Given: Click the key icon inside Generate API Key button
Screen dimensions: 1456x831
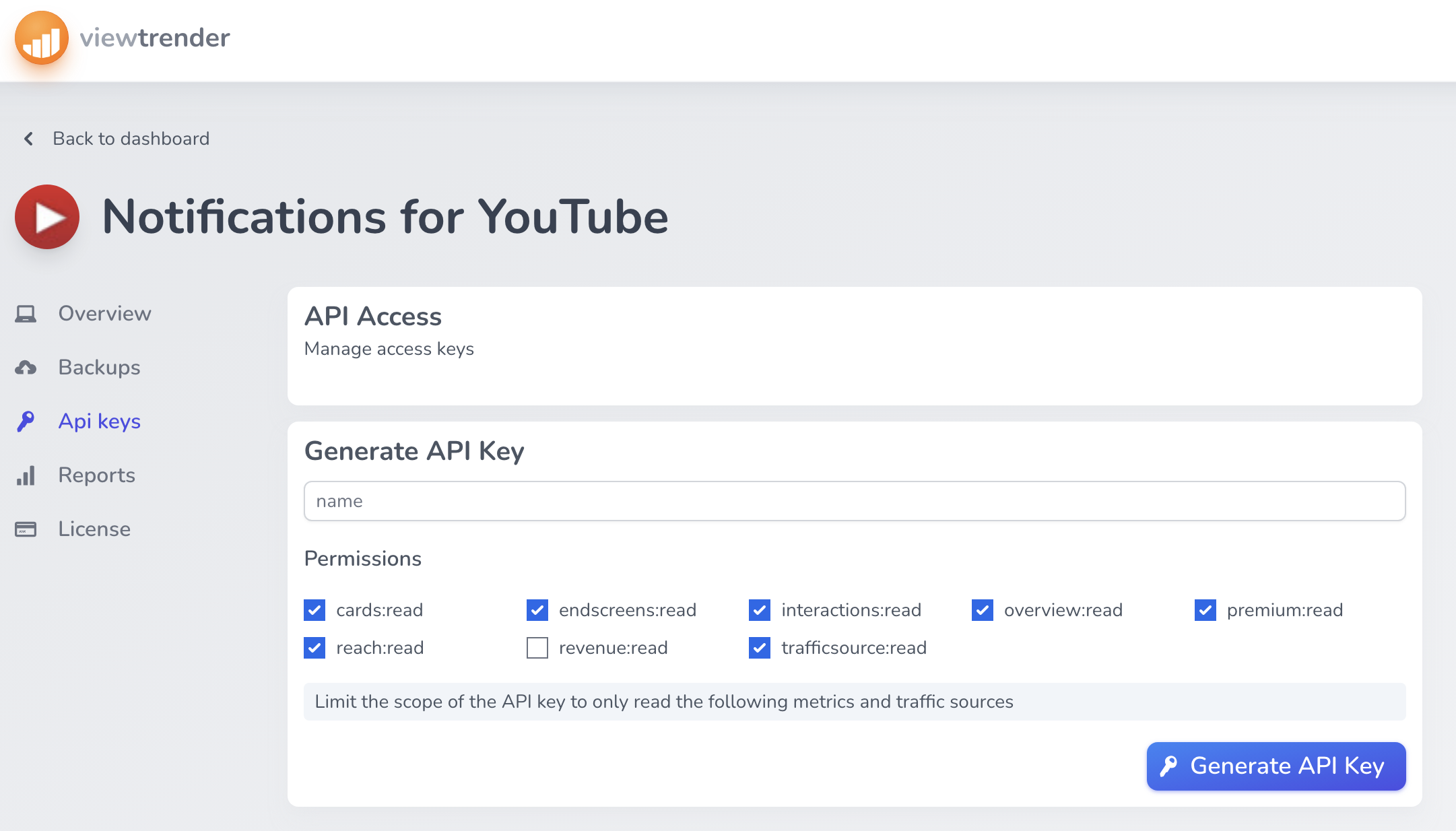Looking at the screenshot, I should coord(1170,766).
